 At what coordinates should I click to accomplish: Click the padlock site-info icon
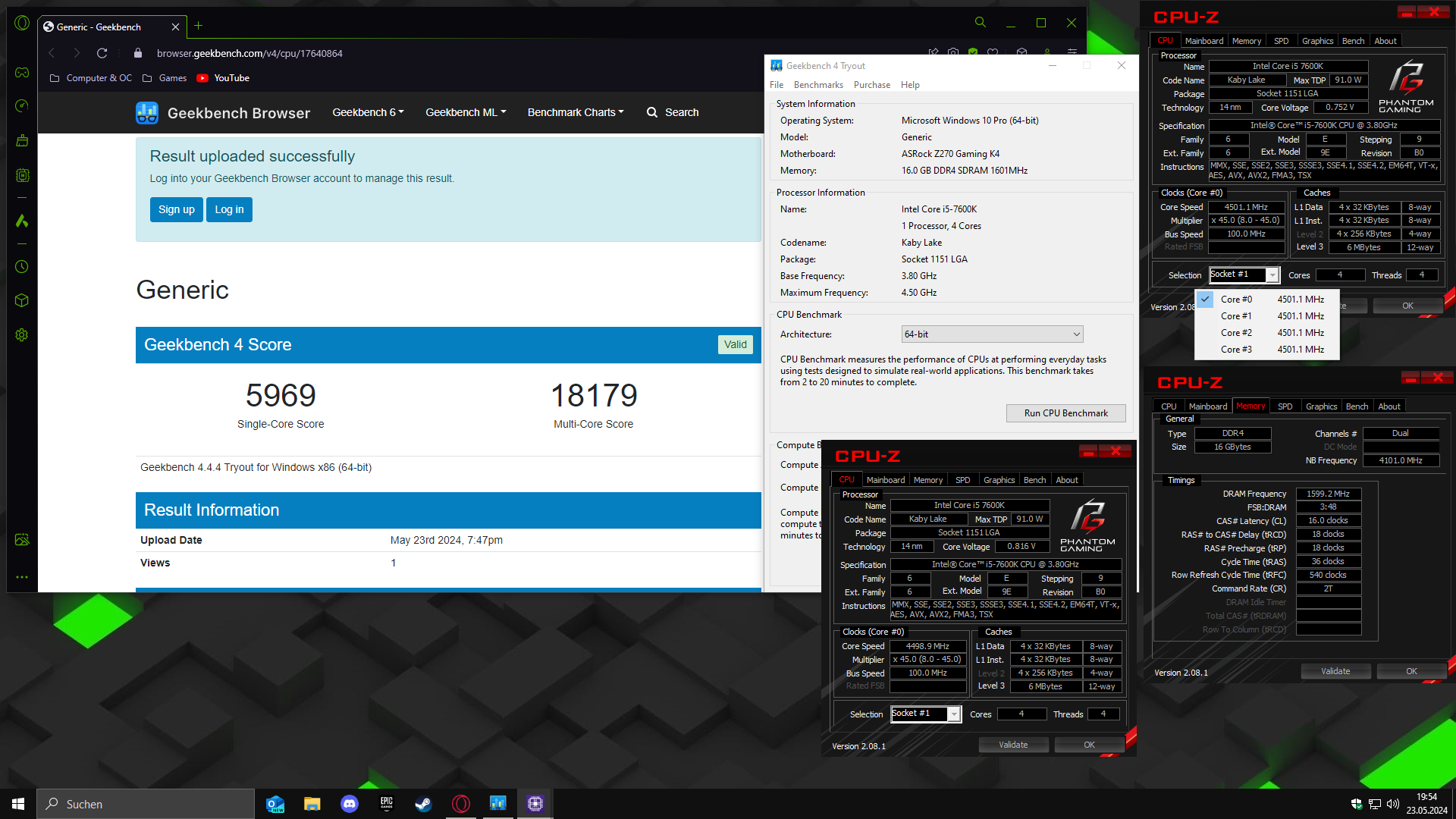[137, 53]
